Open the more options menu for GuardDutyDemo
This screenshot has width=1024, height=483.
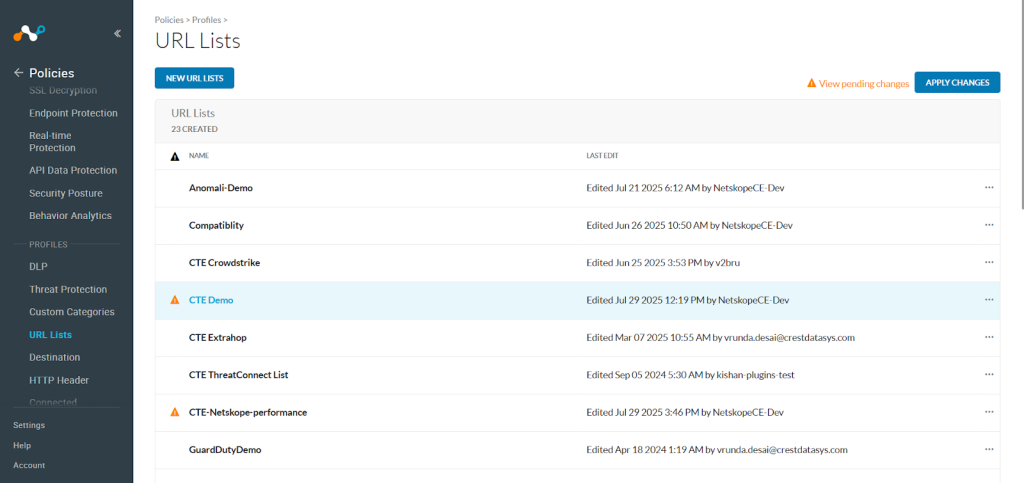pyautogui.click(x=989, y=449)
